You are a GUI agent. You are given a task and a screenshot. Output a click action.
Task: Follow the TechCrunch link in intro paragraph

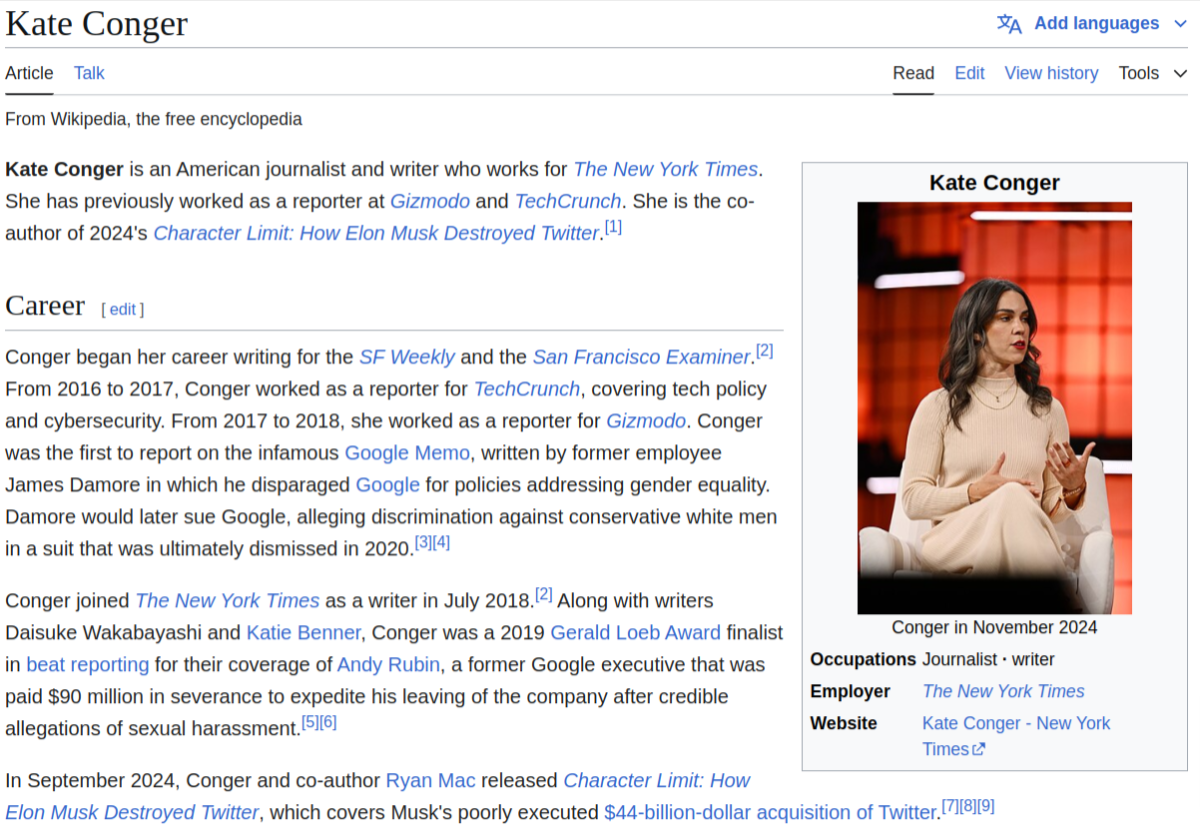568,201
